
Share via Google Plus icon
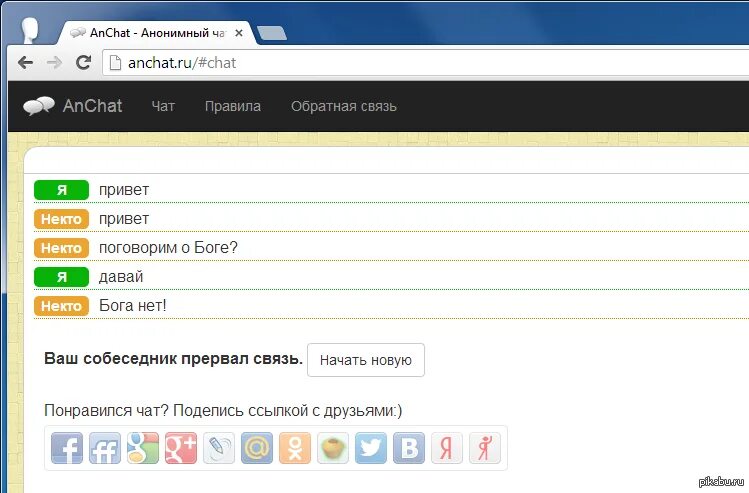point(181,448)
